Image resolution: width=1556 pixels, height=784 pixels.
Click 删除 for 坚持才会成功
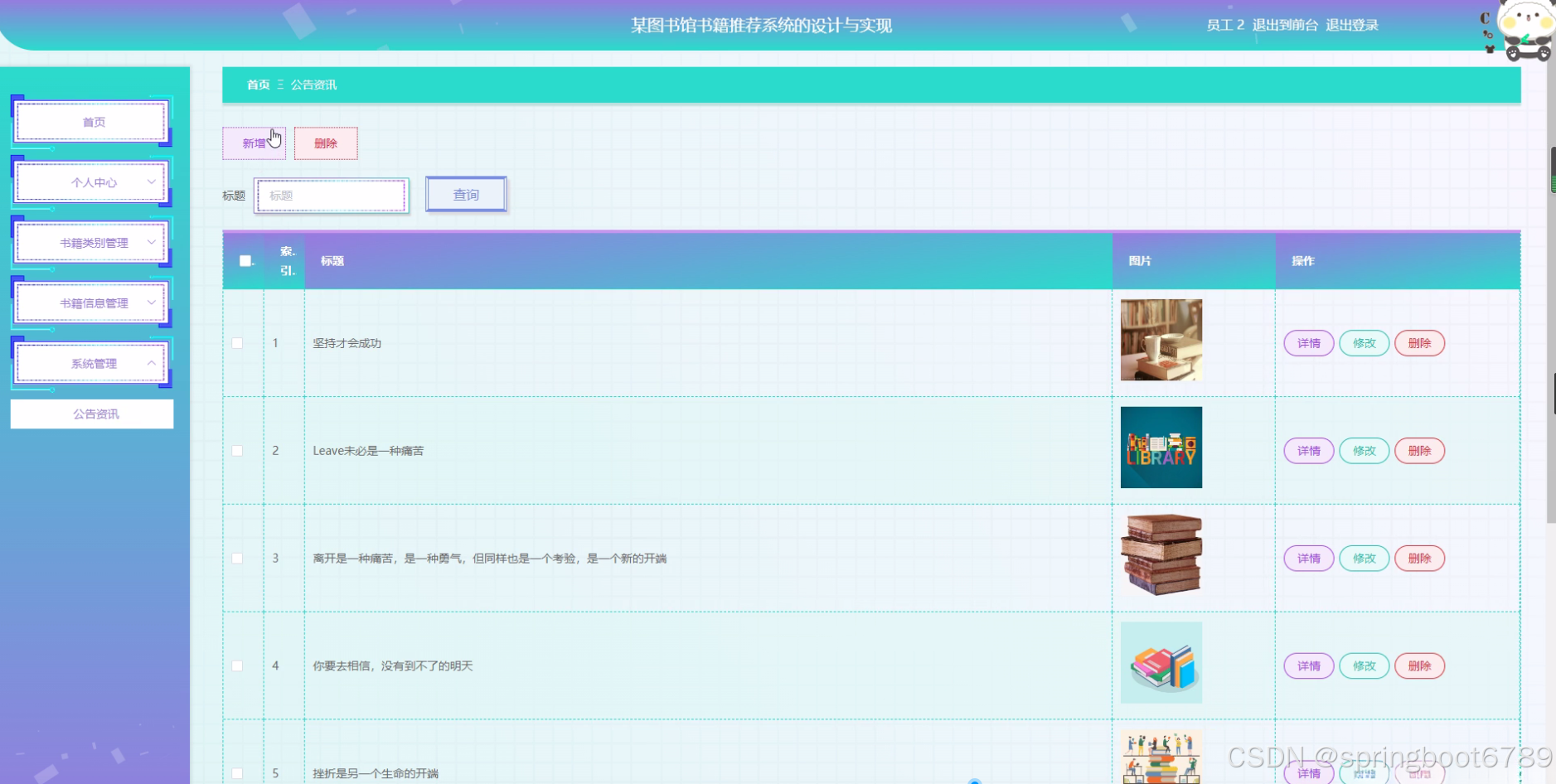point(1420,343)
